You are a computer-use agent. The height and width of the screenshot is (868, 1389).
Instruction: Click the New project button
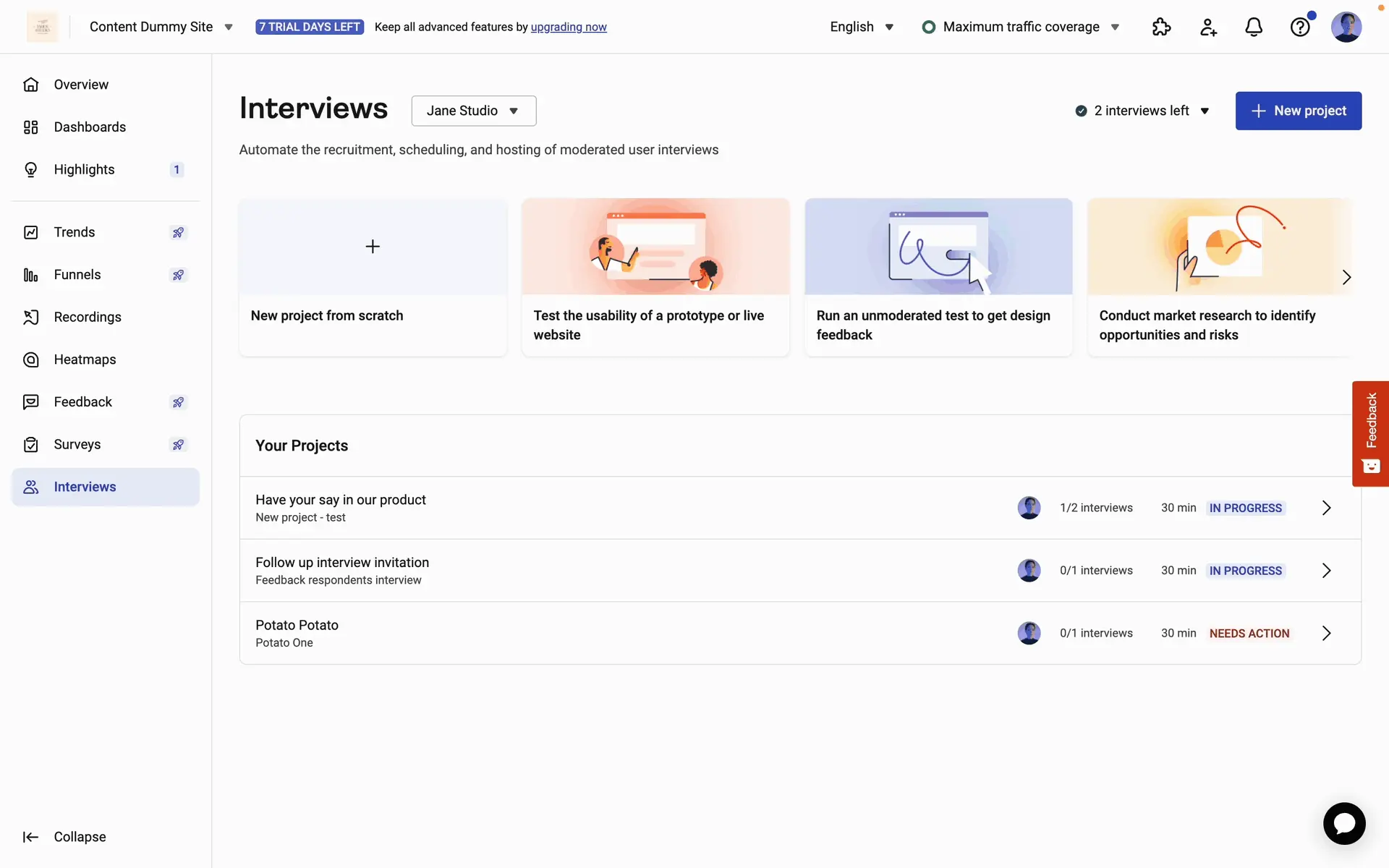[1298, 111]
